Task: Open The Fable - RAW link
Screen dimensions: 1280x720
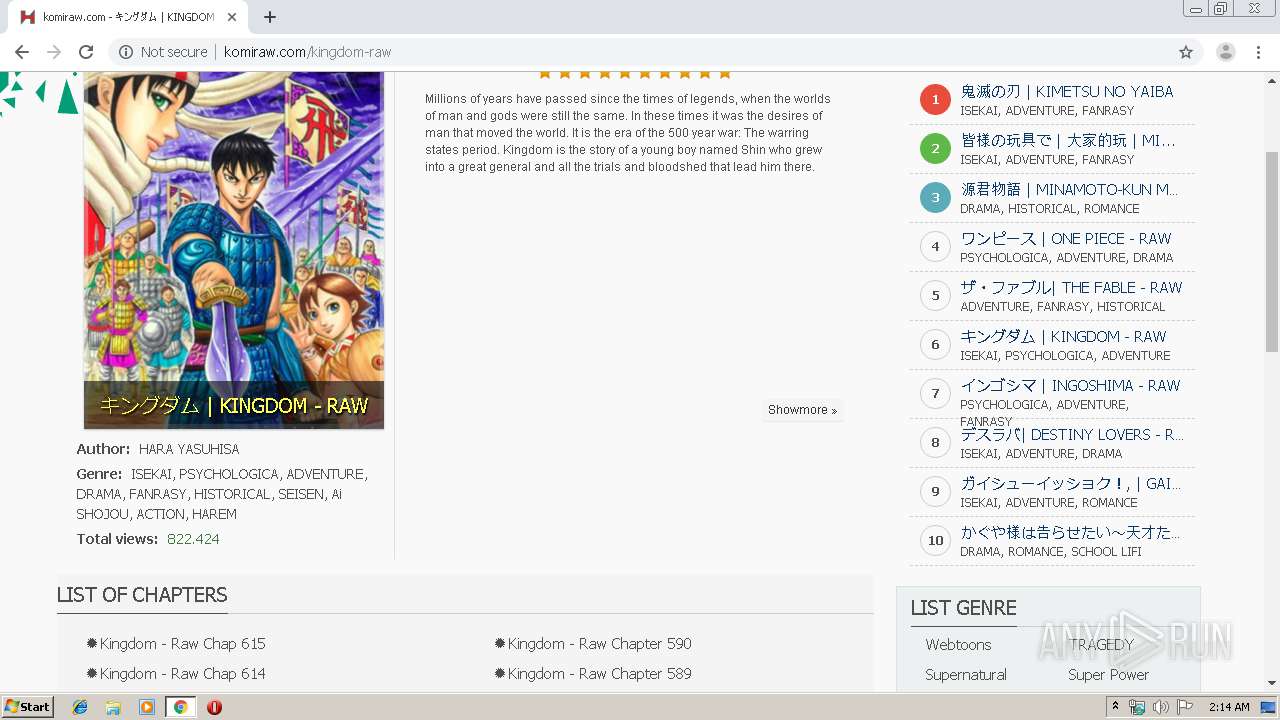Action: pyautogui.click(x=1071, y=287)
